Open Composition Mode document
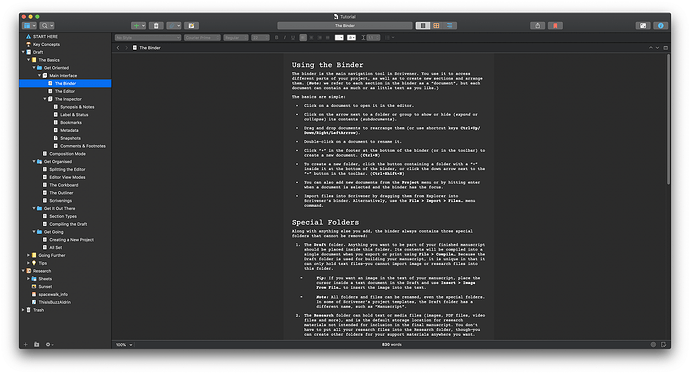690x373 pixels. [67, 154]
